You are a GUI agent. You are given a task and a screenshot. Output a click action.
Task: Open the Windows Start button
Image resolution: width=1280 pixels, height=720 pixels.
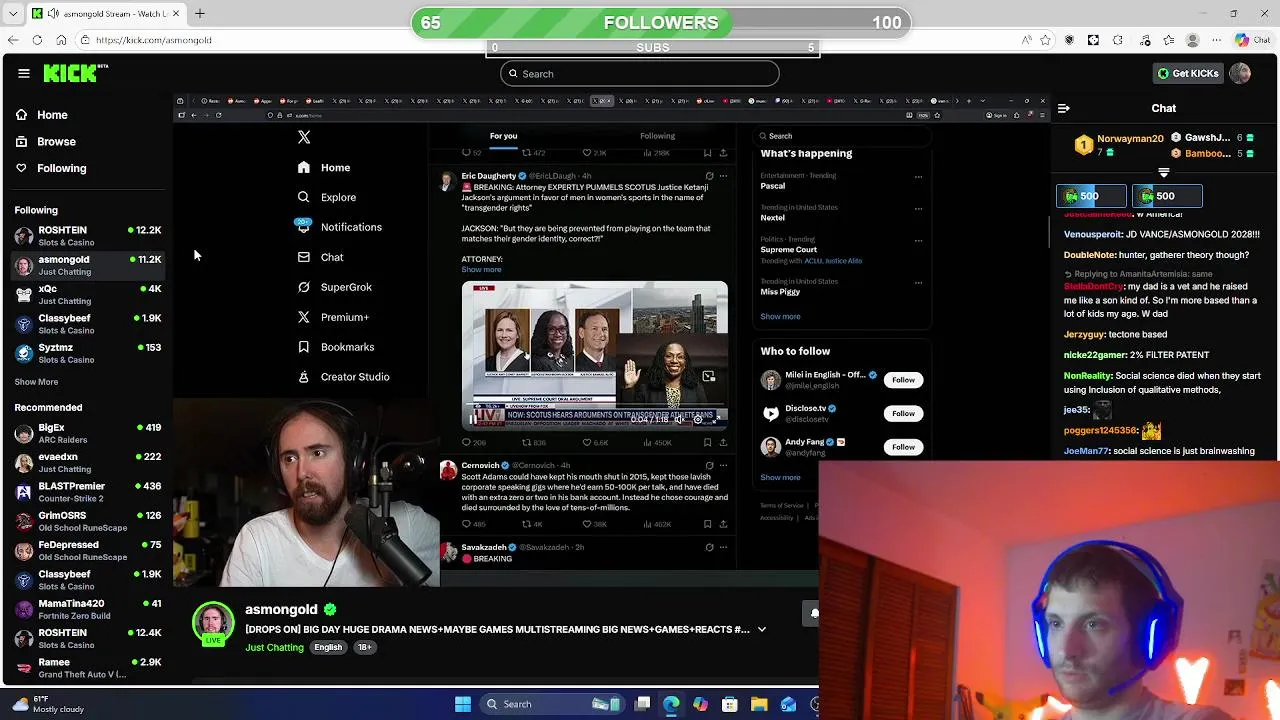pos(463,704)
